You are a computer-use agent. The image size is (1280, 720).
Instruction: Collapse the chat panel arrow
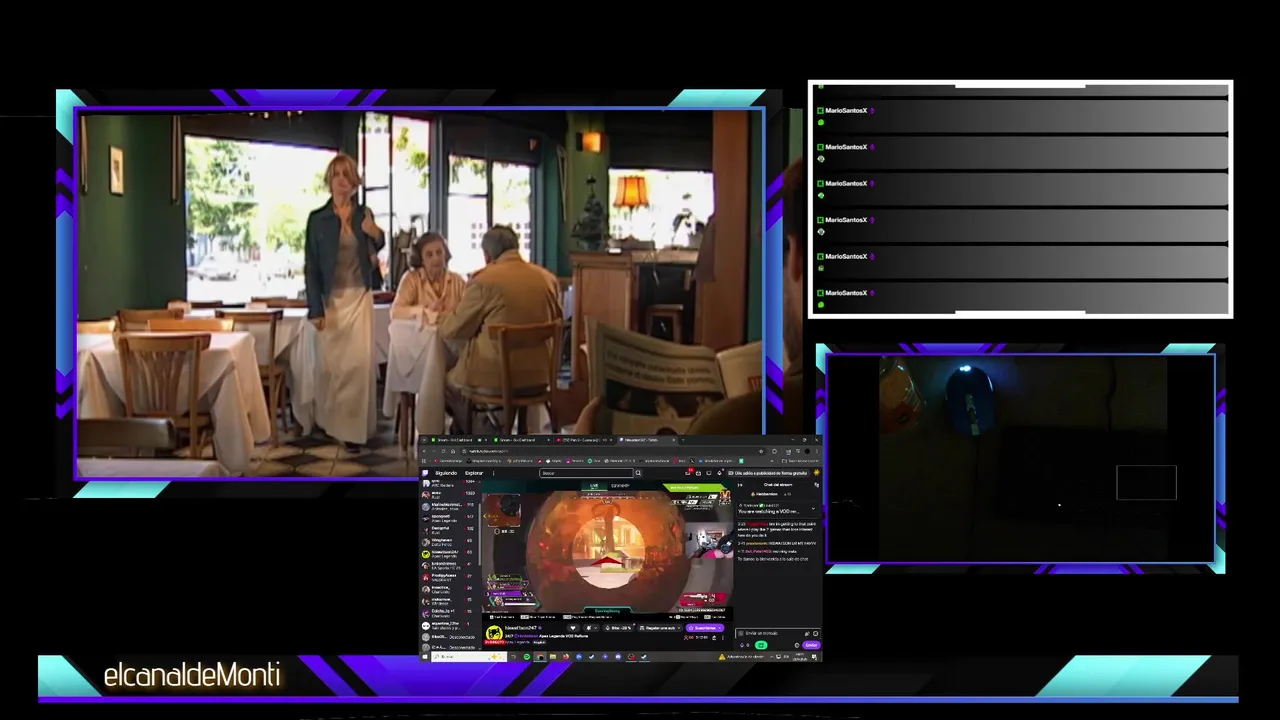(x=740, y=485)
